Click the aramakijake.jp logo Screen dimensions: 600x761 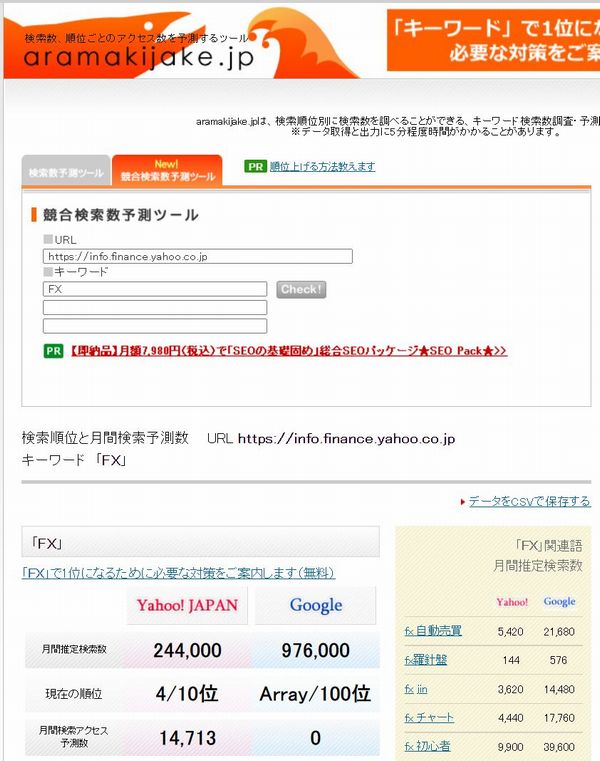click(x=139, y=57)
